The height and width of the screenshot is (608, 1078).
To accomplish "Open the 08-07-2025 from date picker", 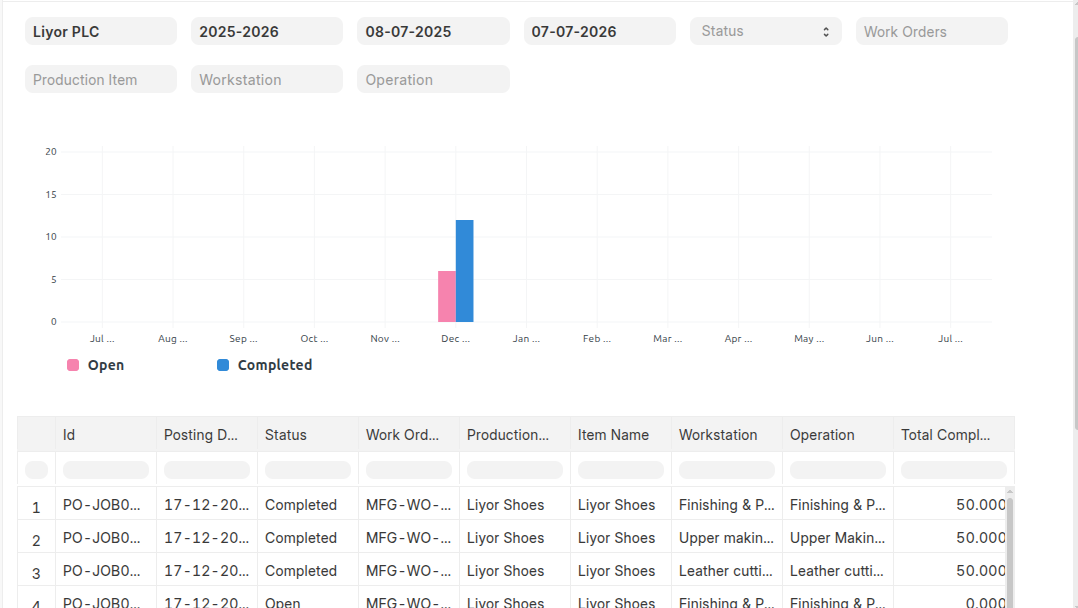I will coord(433,31).
